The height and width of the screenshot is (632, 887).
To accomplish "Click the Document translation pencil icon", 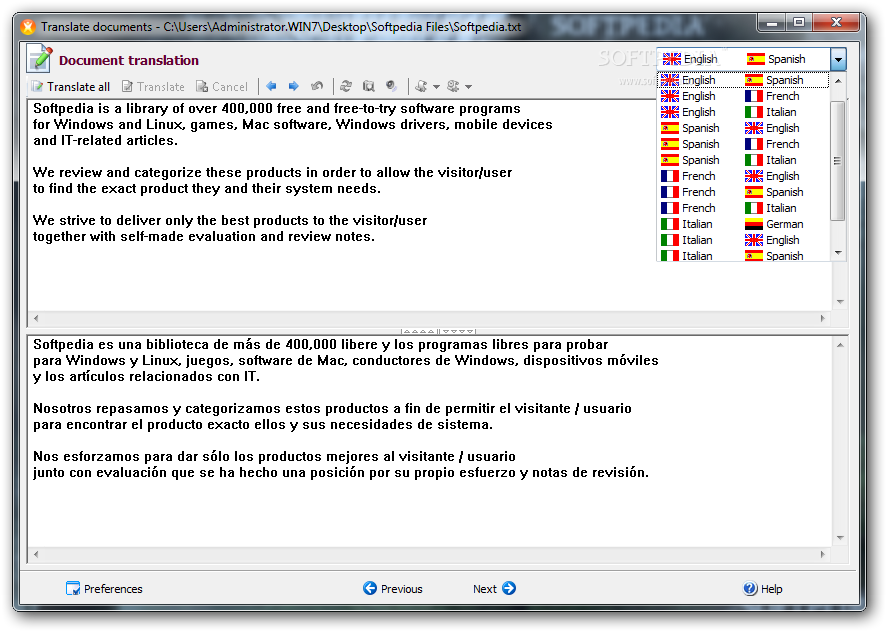I will click(40, 58).
